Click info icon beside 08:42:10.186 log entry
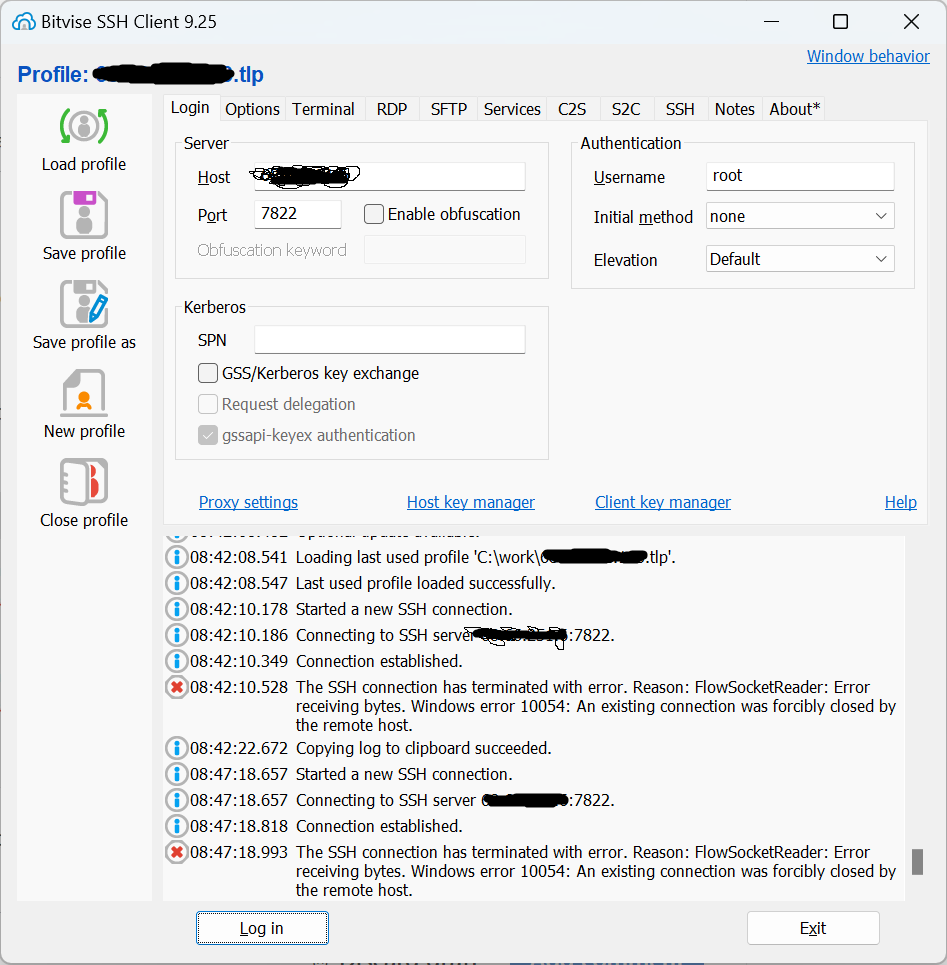947x965 pixels. pyautogui.click(x=177, y=635)
